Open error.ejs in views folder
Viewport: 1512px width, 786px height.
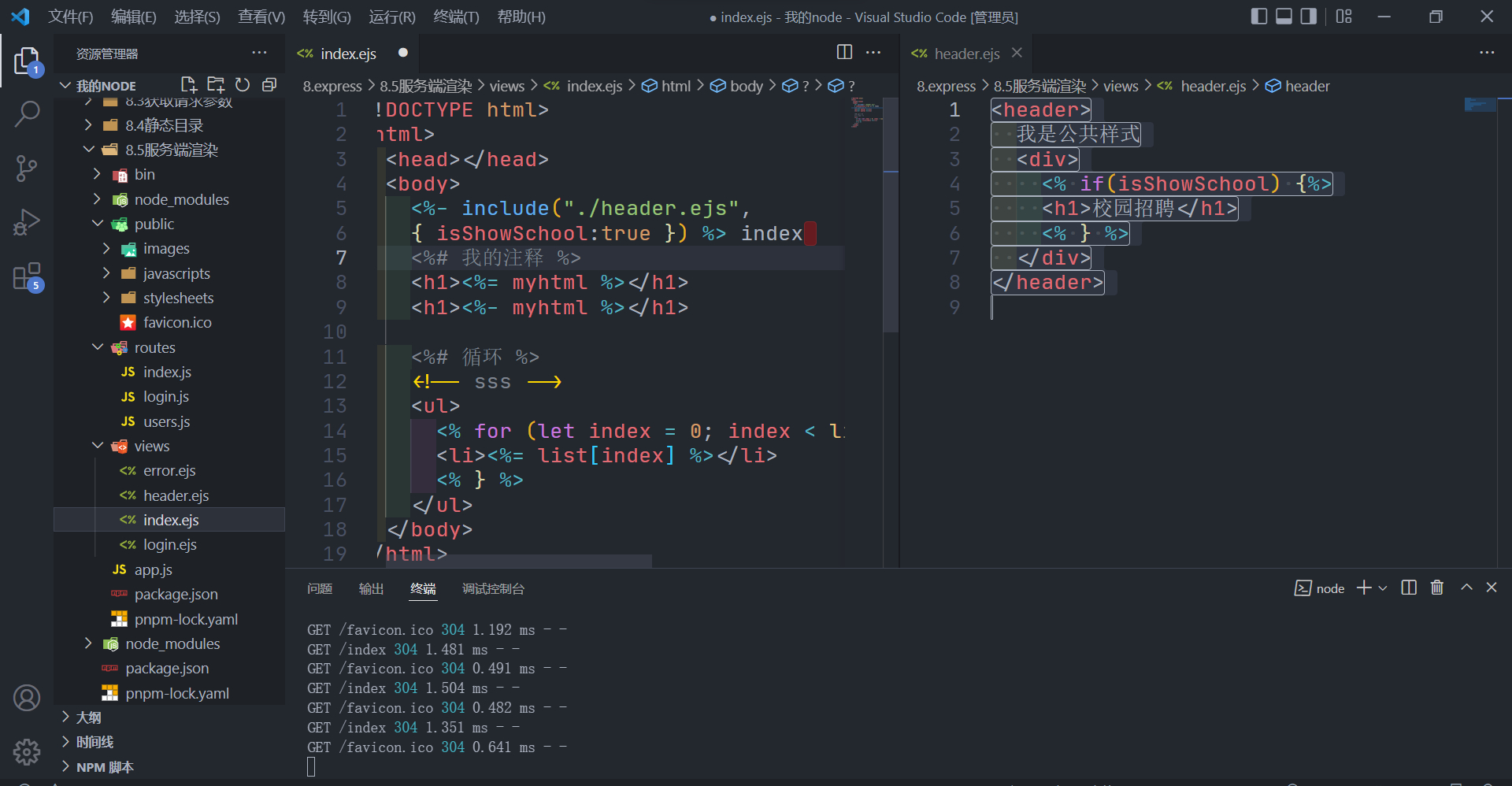click(x=169, y=470)
